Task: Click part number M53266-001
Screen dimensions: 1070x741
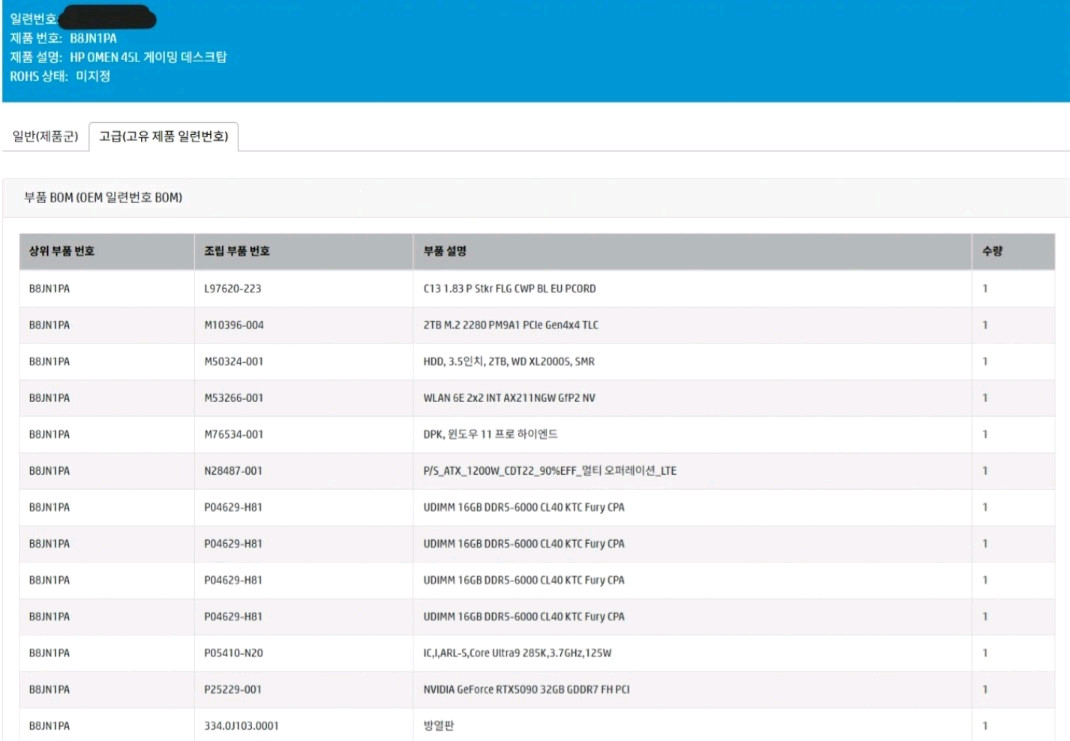Action: point(233,398)
